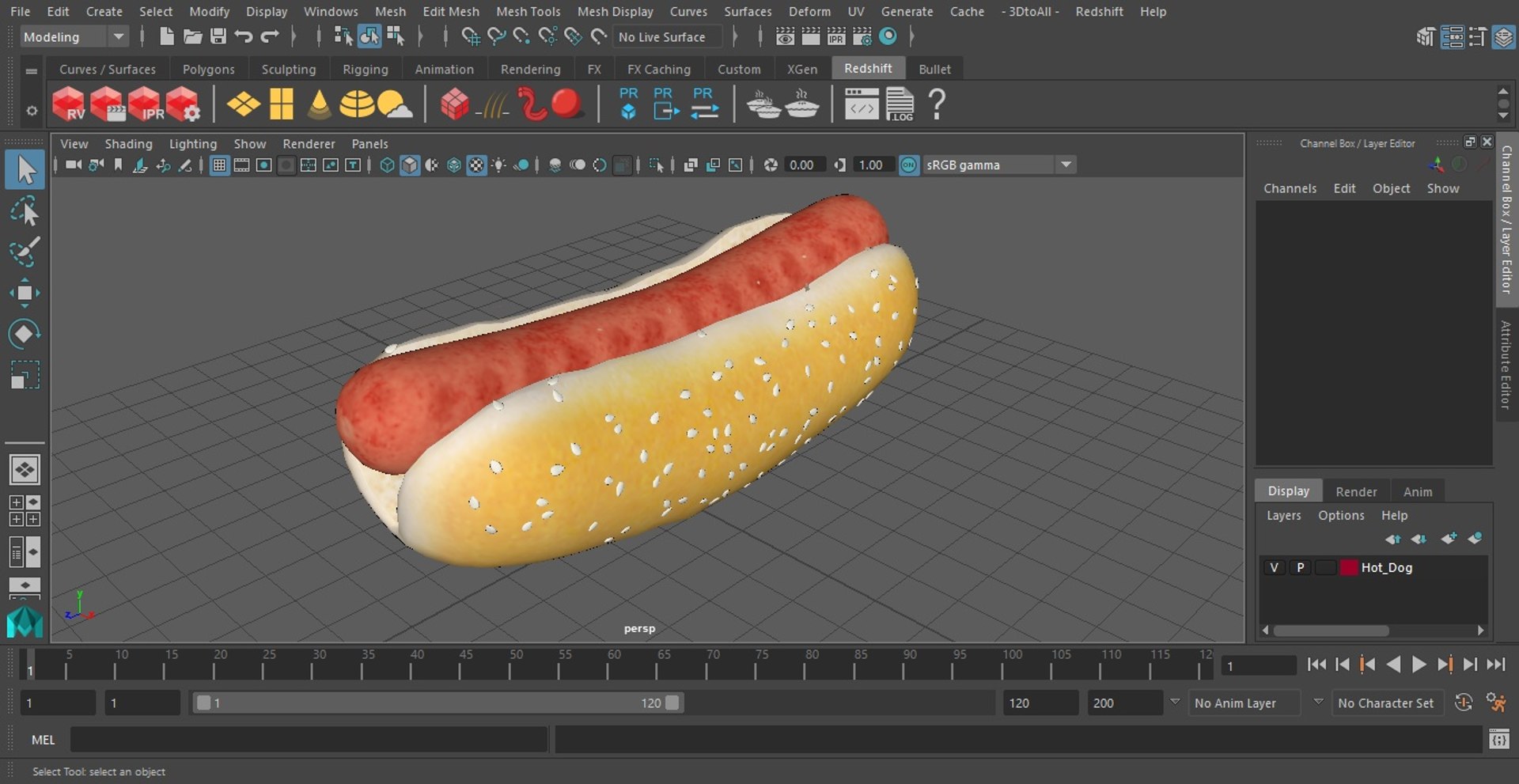Click the red sphere material icon
This screenshot has height=784, width=1519.
coord(566,104)
